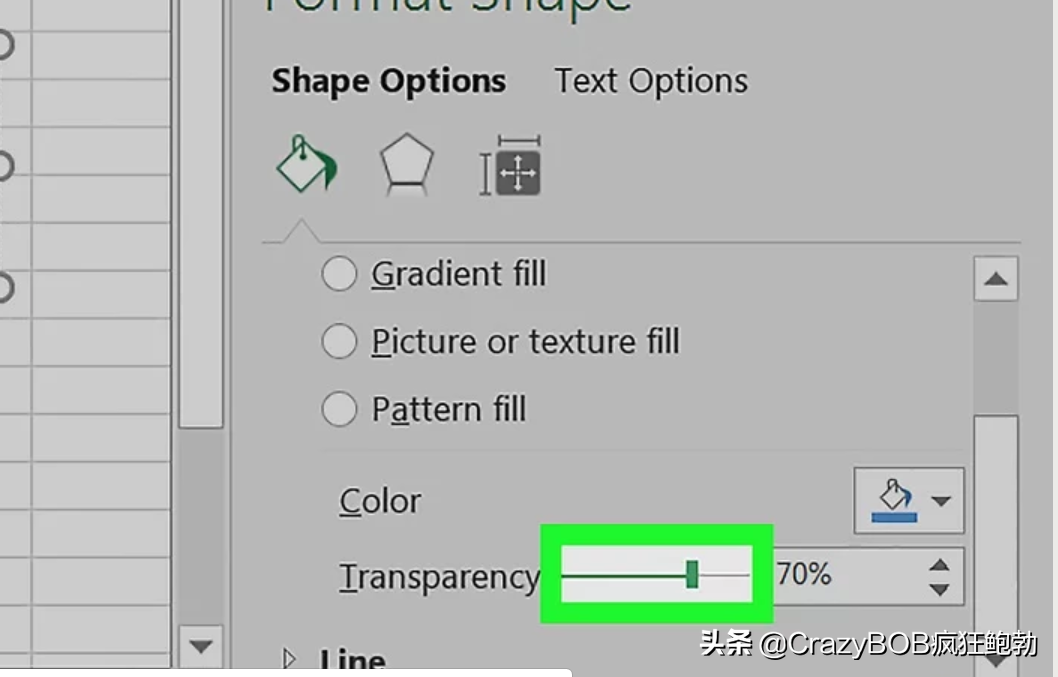Open the Fill & Line paint bucket tab
This screenshot has height=677, width=1058.
click(306, 165)
